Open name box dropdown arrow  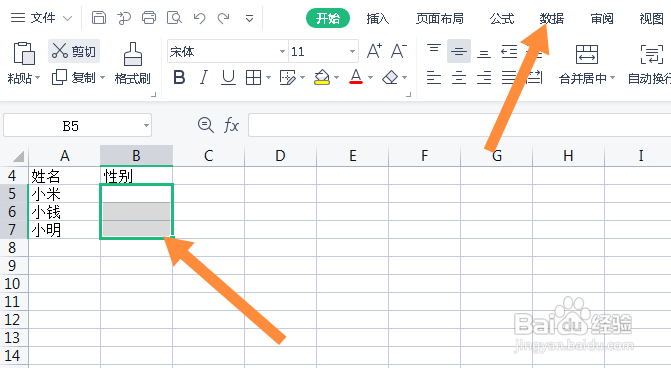pos(146,125)
